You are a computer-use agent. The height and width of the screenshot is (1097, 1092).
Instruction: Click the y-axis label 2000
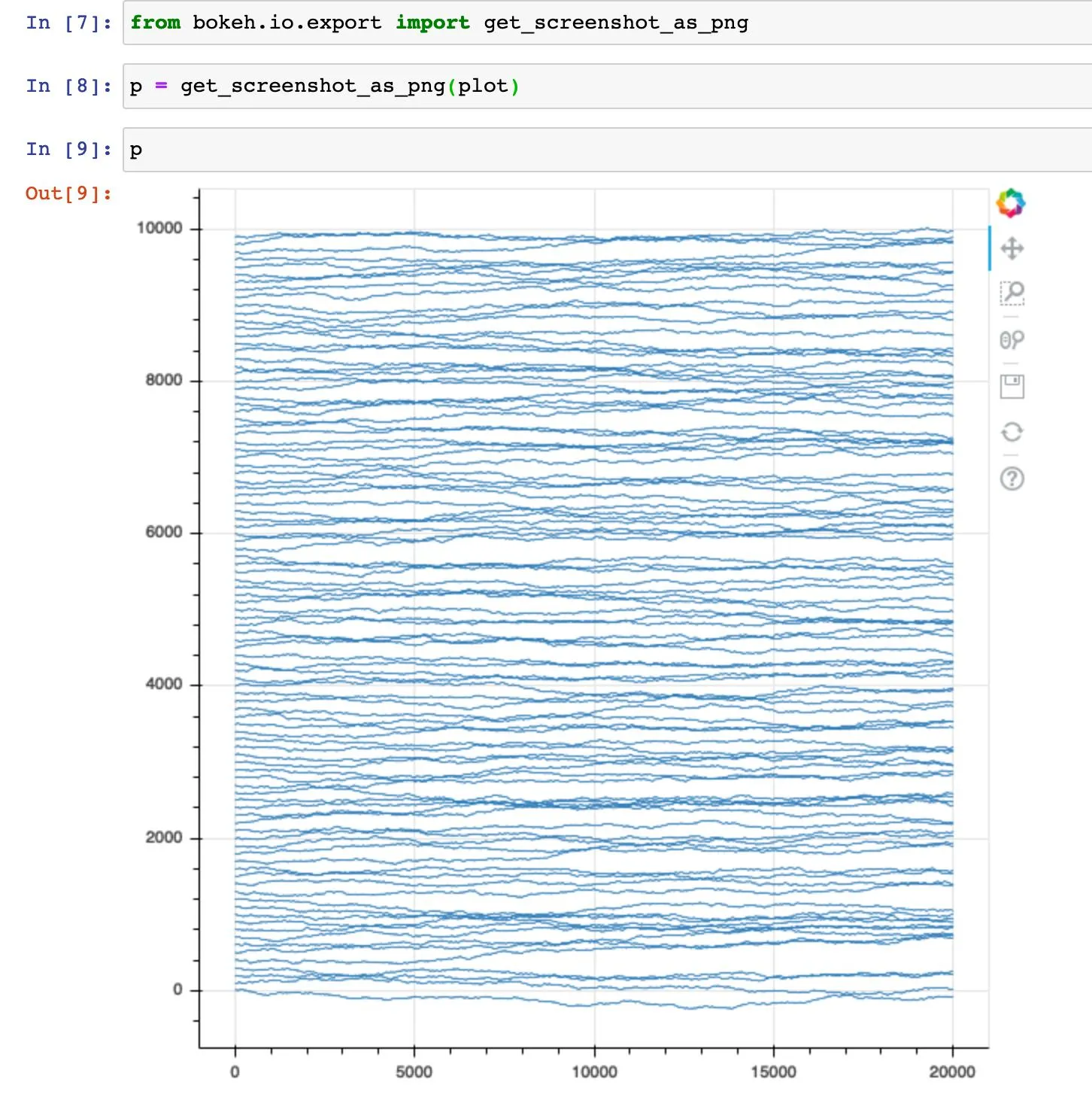click(164, 837)
